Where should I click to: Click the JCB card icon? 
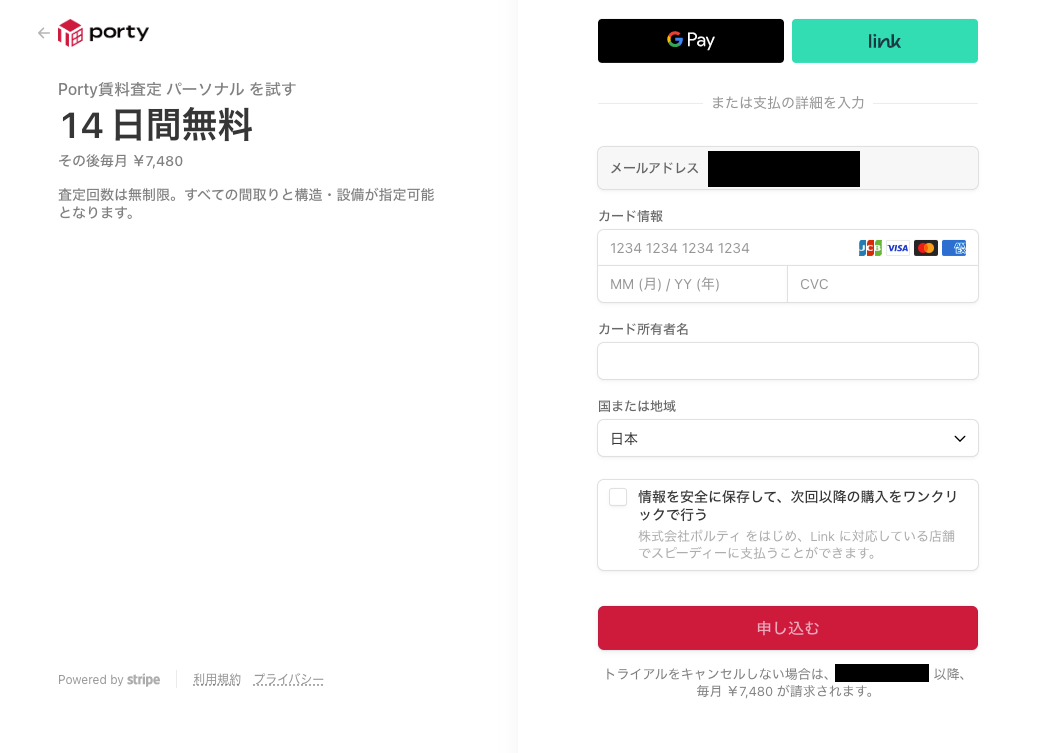(870, 248)
